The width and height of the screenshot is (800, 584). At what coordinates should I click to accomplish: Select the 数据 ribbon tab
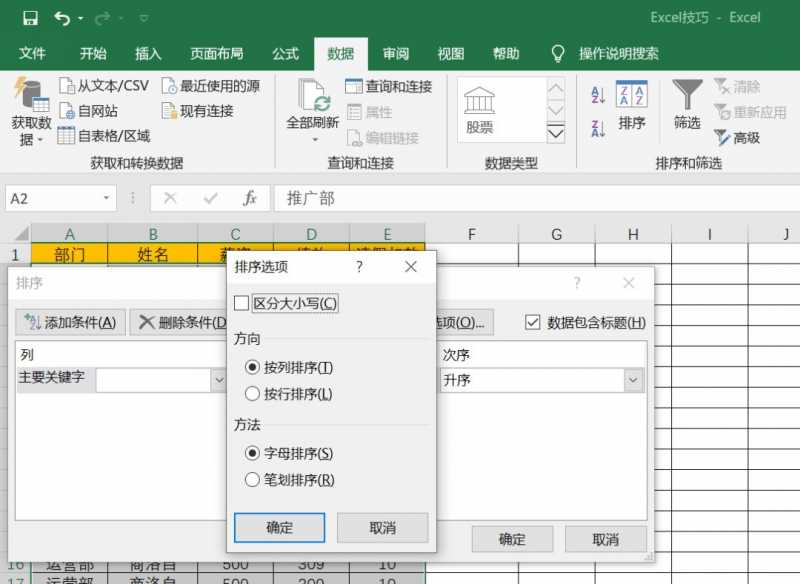340,54
